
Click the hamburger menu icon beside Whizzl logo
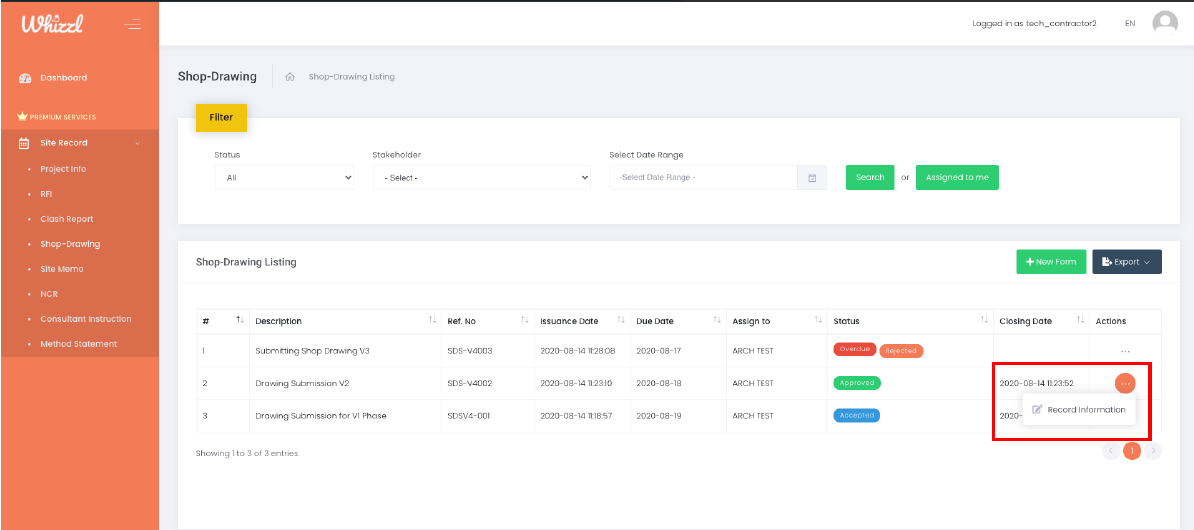tap(133, 25)
